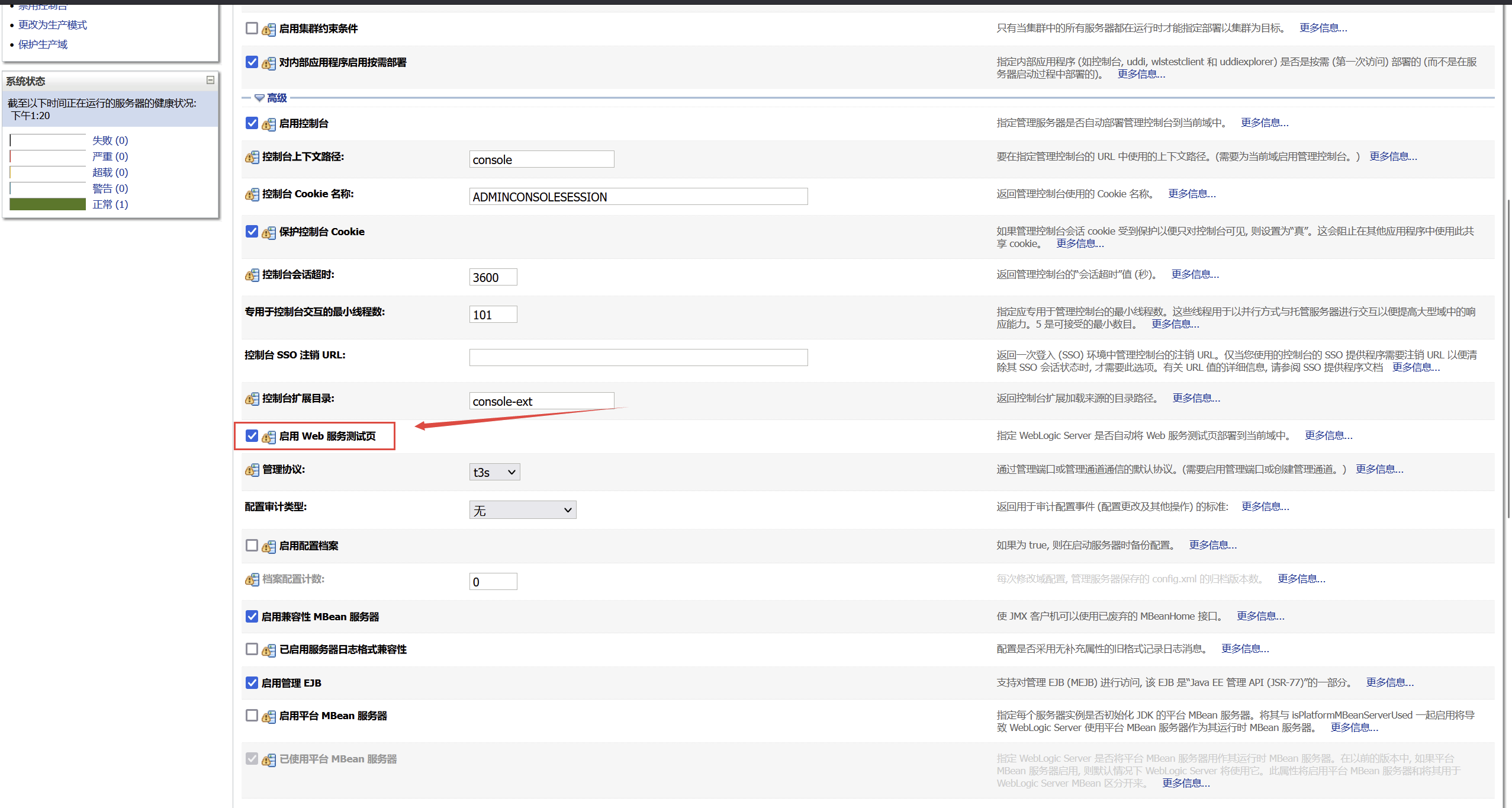The height and width of the screenshot is (808, 1512).
Task: Collapse the 高级 section triangle
Action: [x=259, y=98]
